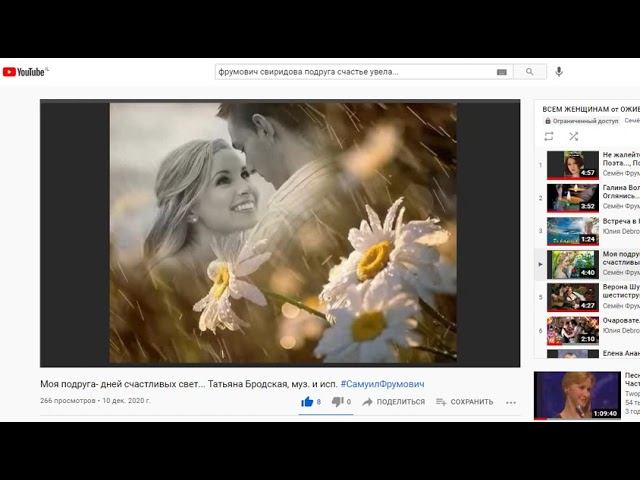
Task: Start voice search with microphone icon
Action: tap(559, 72)
